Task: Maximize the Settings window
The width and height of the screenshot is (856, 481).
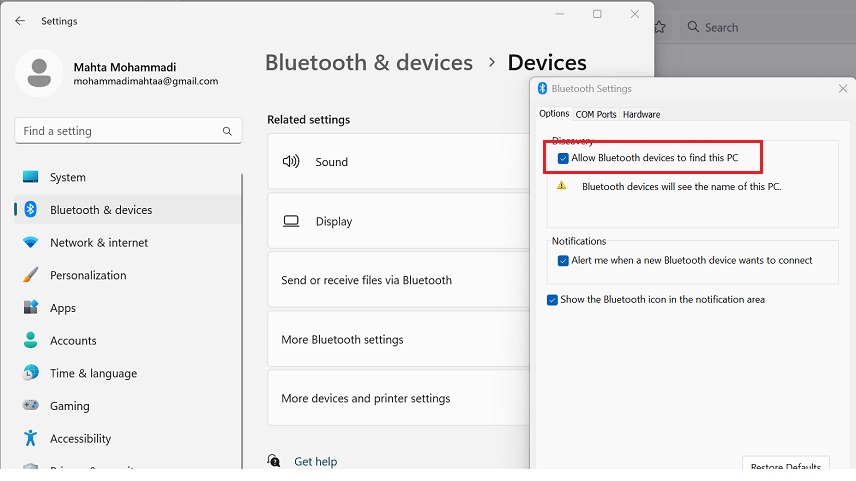Action: (x=597, y=14)
